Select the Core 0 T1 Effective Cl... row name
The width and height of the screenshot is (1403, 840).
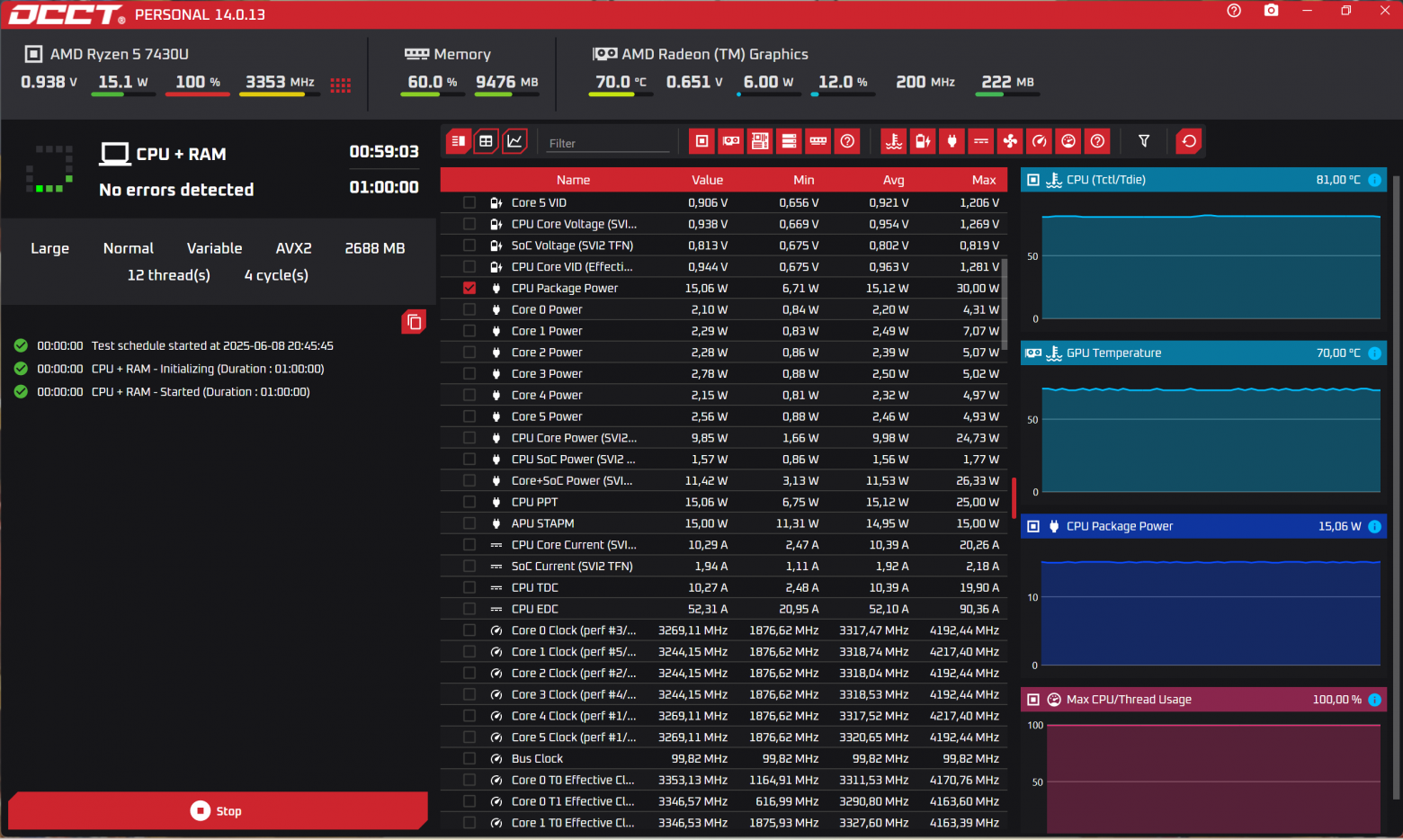click(573, 801)
